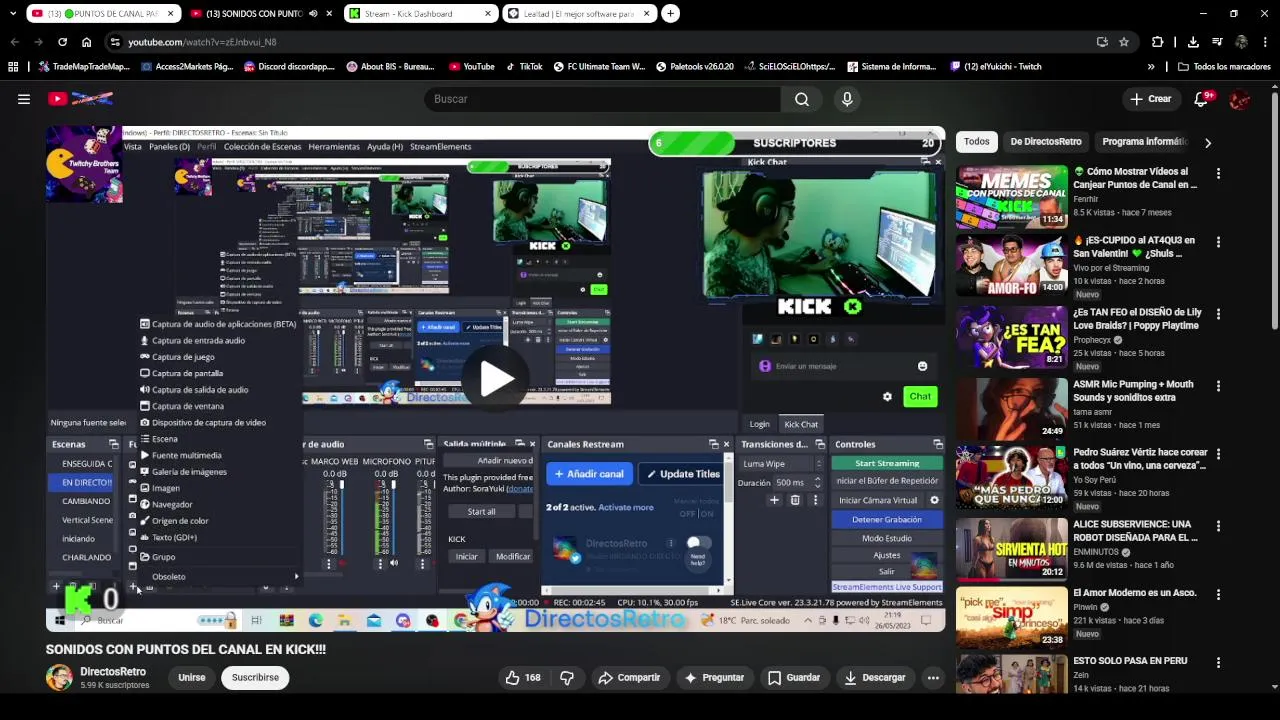Open options menu for Cómo Mostrar Vídeos video
The width and height of the screenshot is (1280, 720).
1218,174
